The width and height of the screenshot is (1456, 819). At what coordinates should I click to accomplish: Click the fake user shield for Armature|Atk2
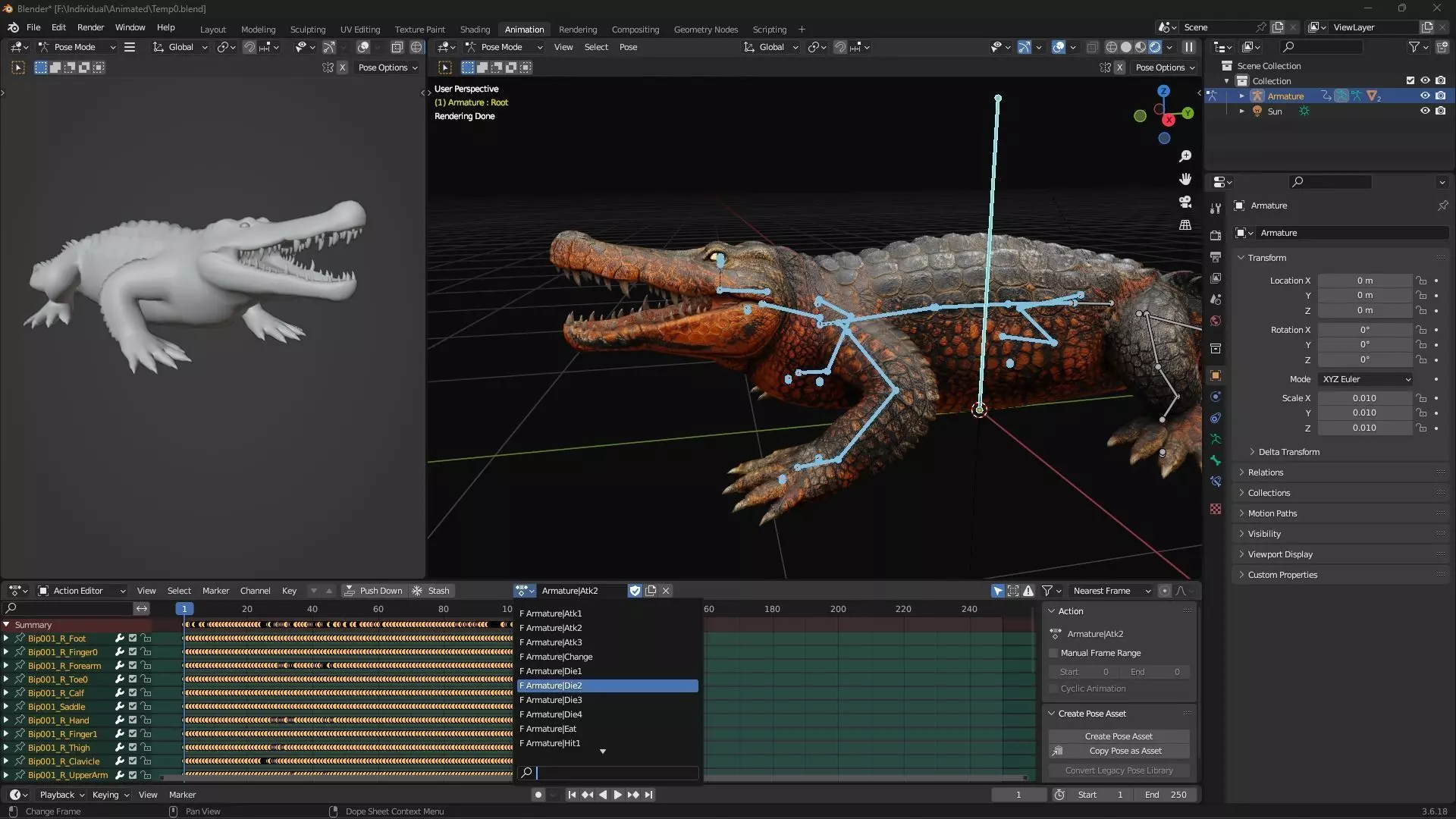pyautogui.click(x=635, y=591)
